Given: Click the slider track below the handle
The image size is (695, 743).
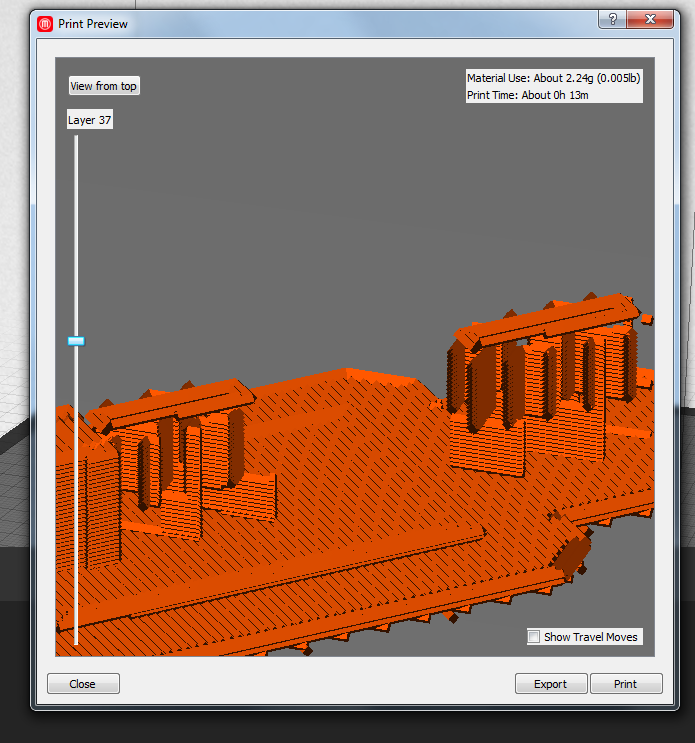Looking at the screenshot, I should click(x=76, y=500).
